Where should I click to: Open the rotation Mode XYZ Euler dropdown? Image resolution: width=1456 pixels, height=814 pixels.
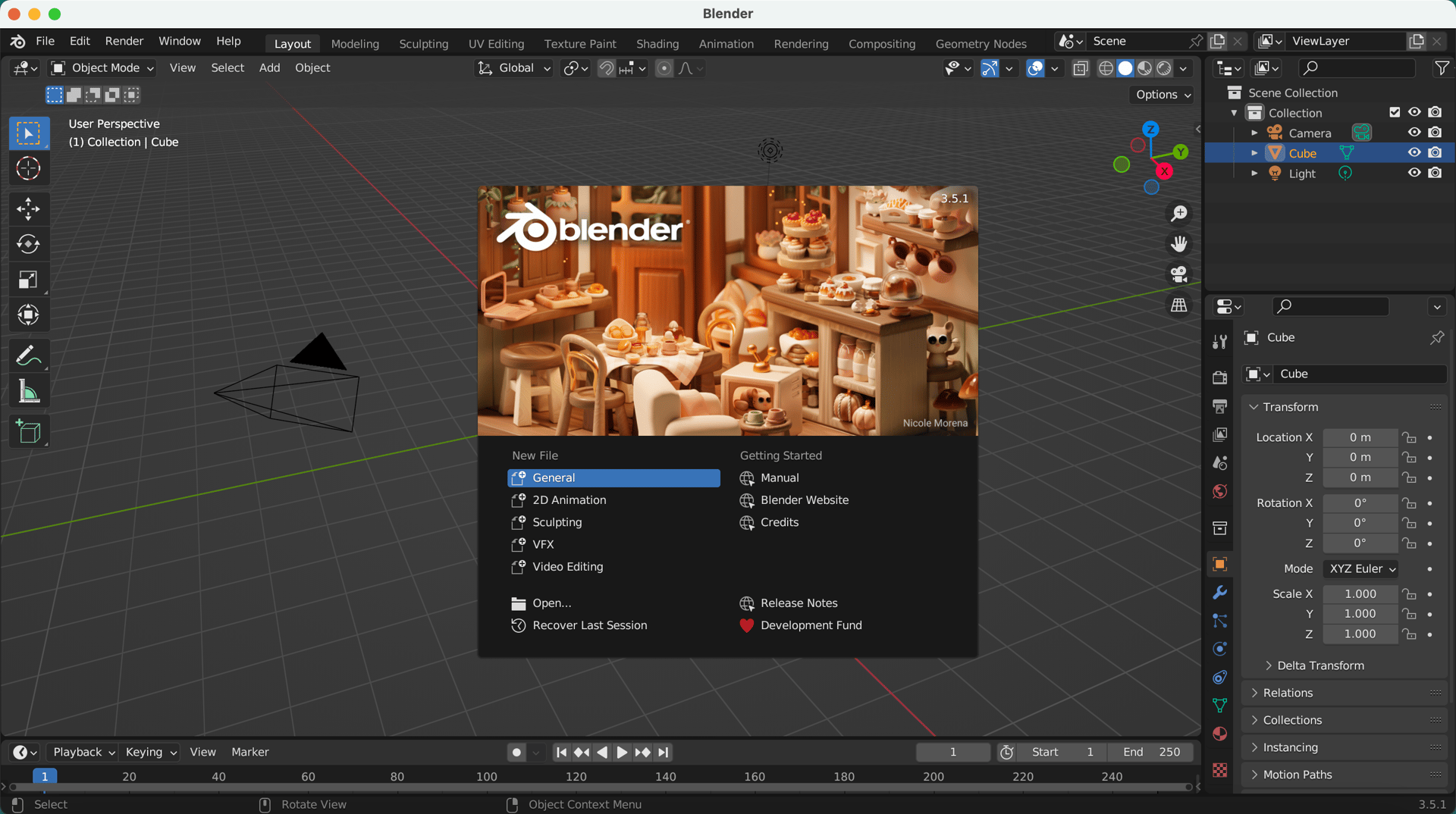pyautogui.click(x=1362, y=568)
